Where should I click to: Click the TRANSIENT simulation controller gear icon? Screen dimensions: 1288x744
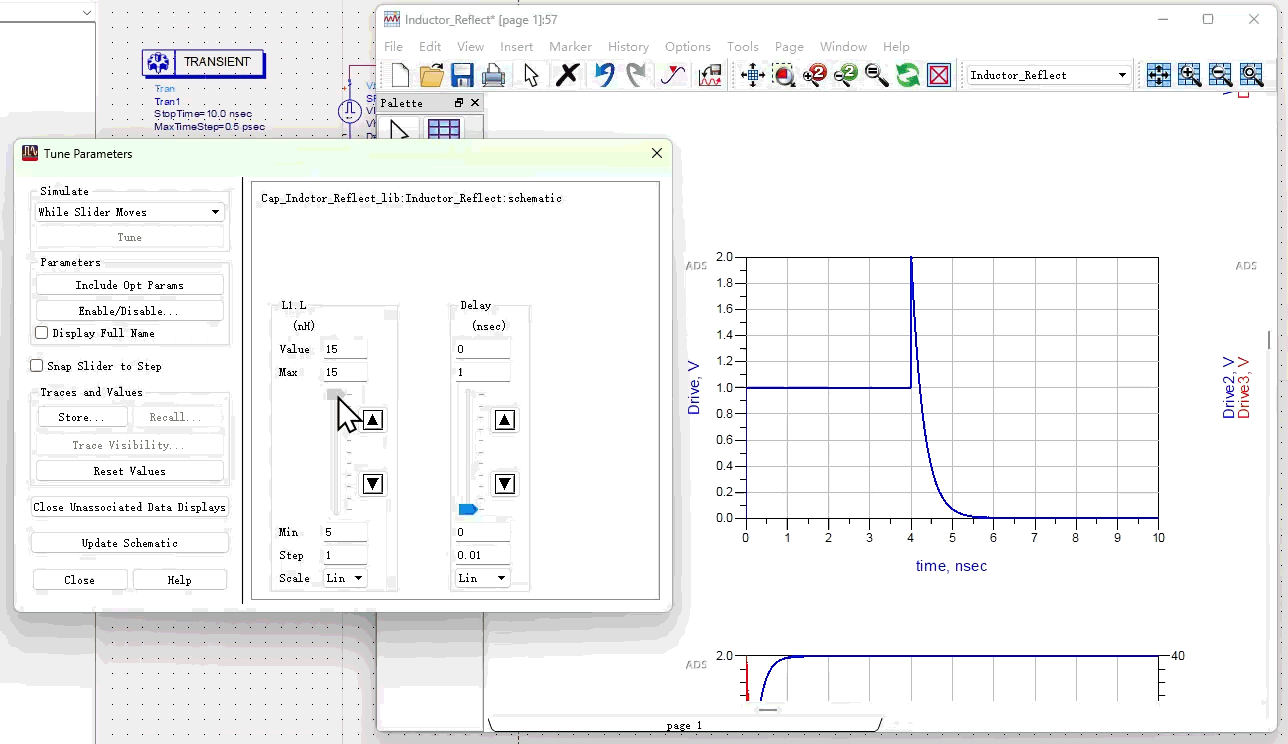pos(158,62)
